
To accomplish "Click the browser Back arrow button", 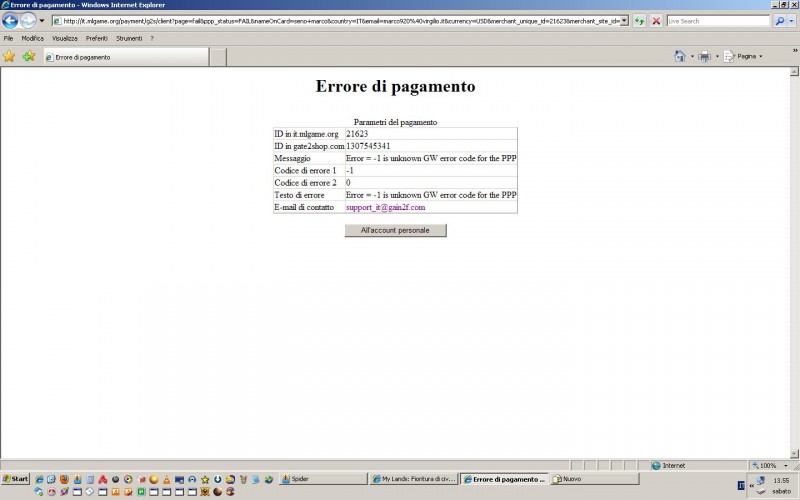I will coord(11,20).
